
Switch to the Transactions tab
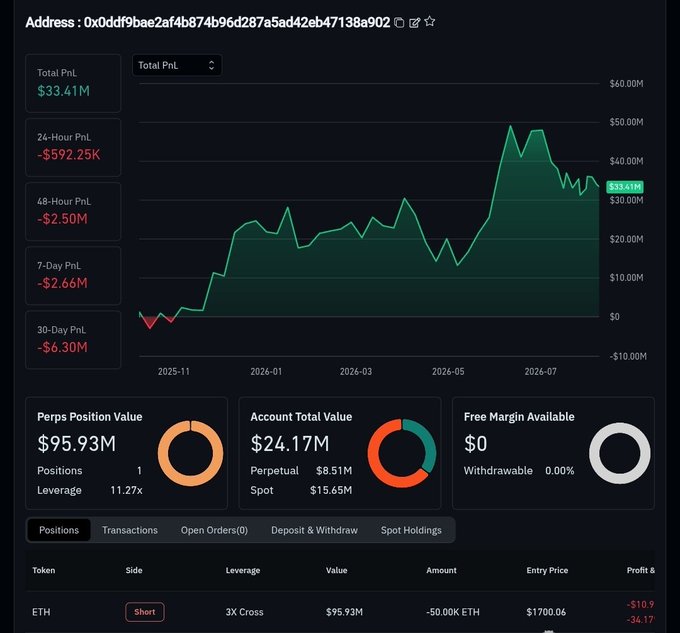pyautogui.click(x=130, y=530)
